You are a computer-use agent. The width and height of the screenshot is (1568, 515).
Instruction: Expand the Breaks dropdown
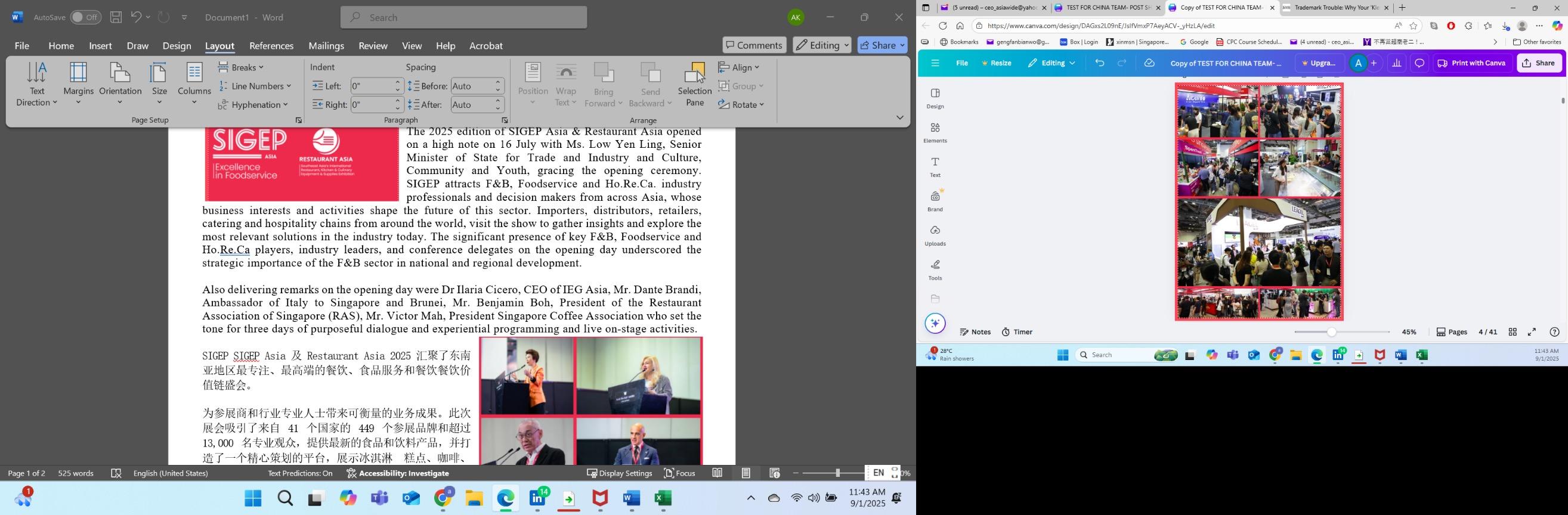coord(241,67)
